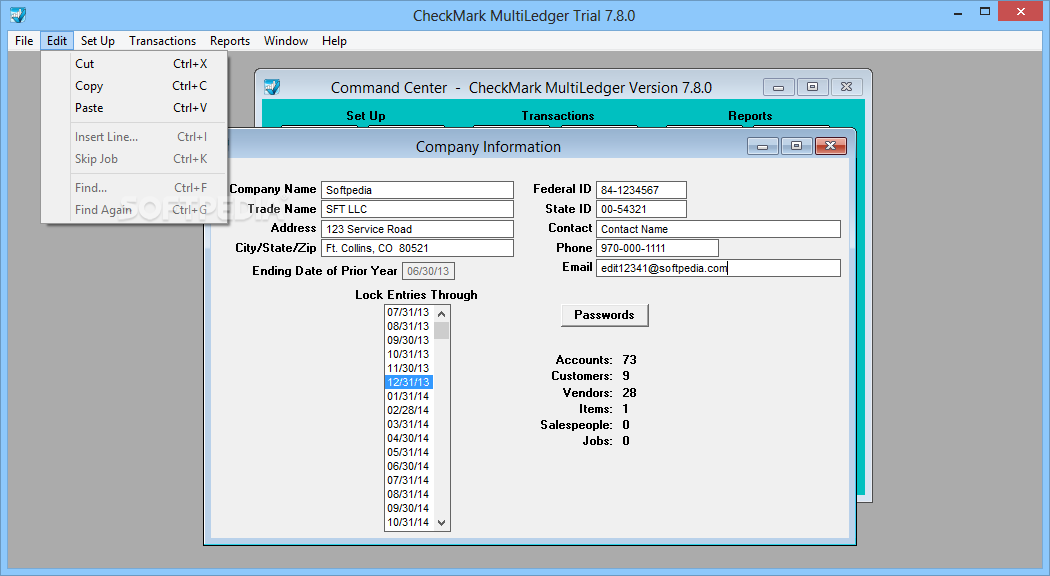The image size is (1050, 576).
Task: Open the Transactions menu
Action: pos(163,41)
